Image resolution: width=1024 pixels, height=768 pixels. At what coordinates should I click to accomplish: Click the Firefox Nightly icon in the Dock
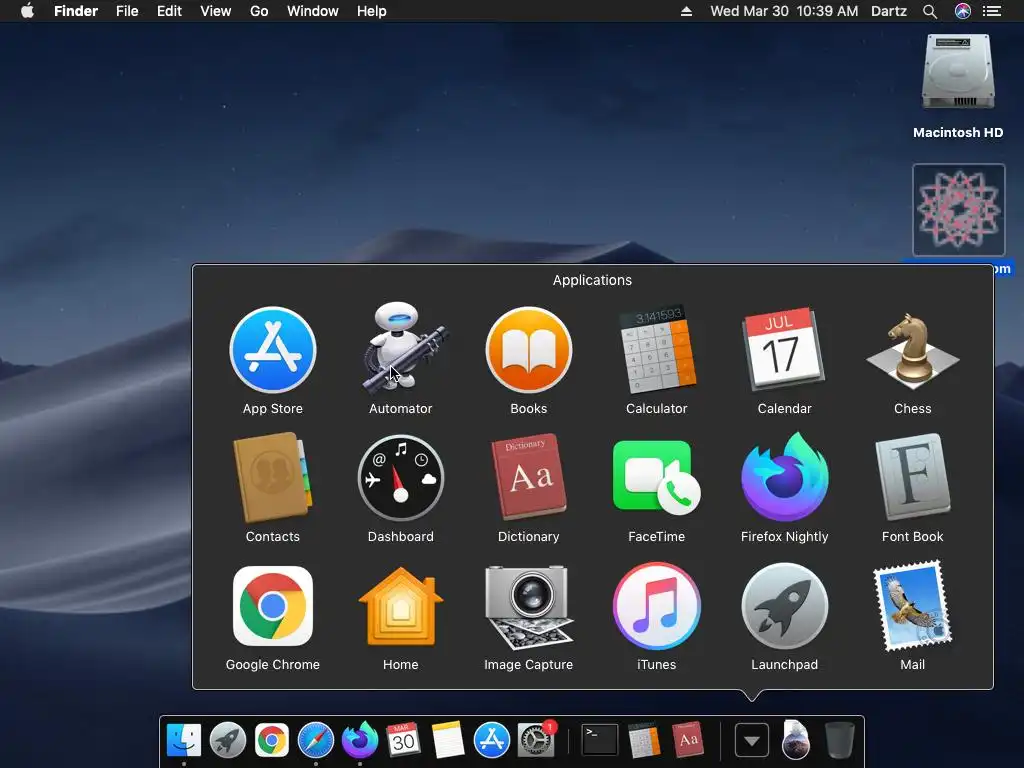point(360,739)
